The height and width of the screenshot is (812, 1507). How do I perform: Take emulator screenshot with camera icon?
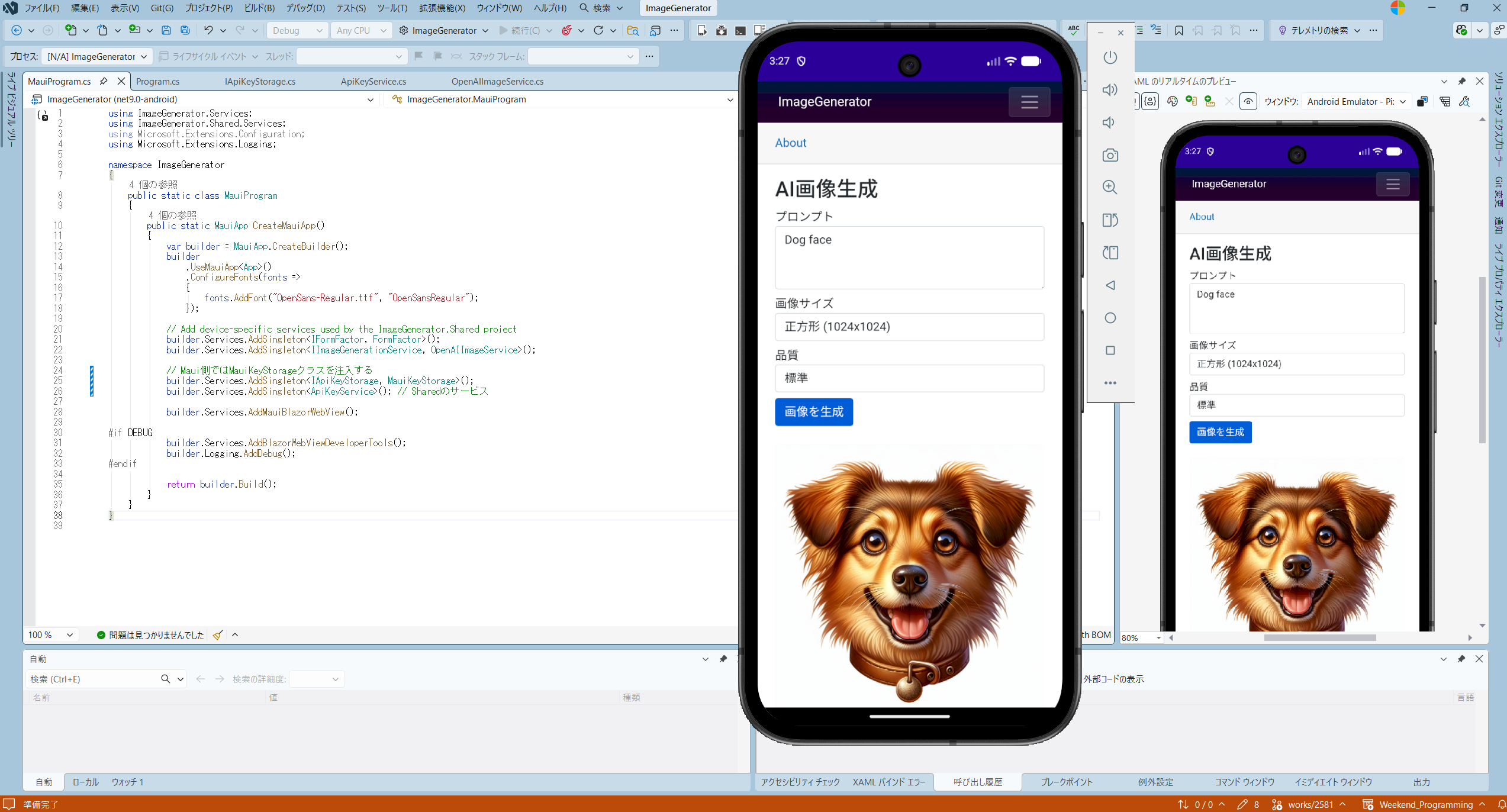1110,155
